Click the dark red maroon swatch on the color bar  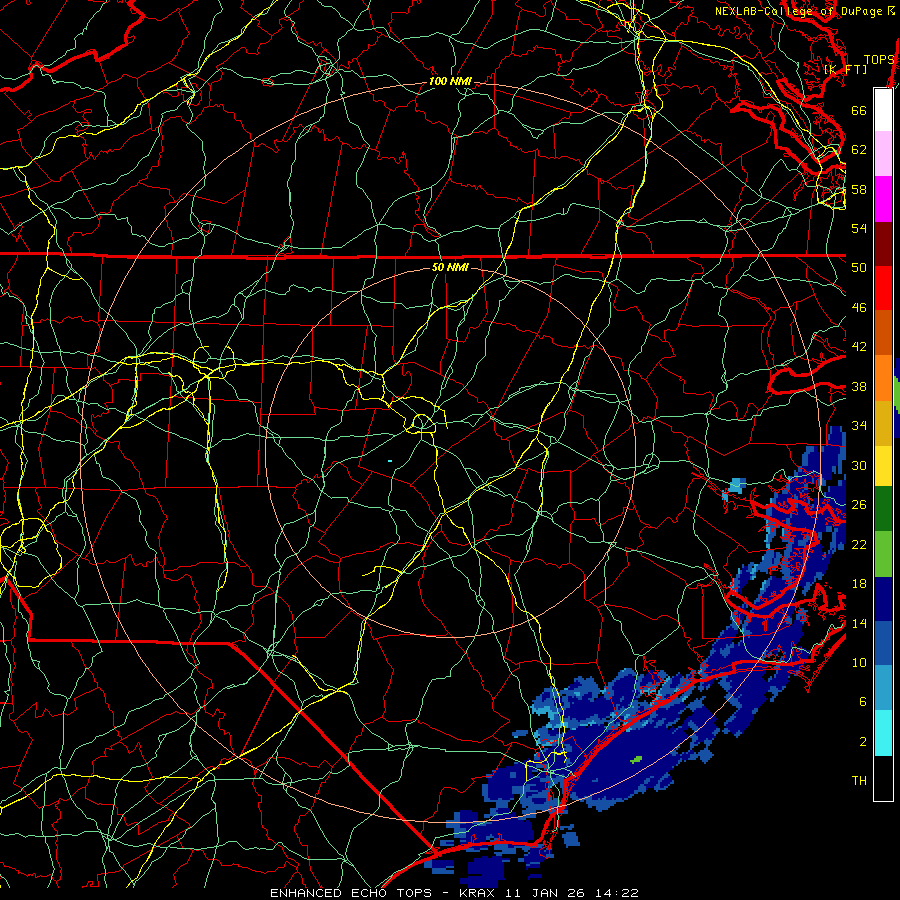coord(883,243)
